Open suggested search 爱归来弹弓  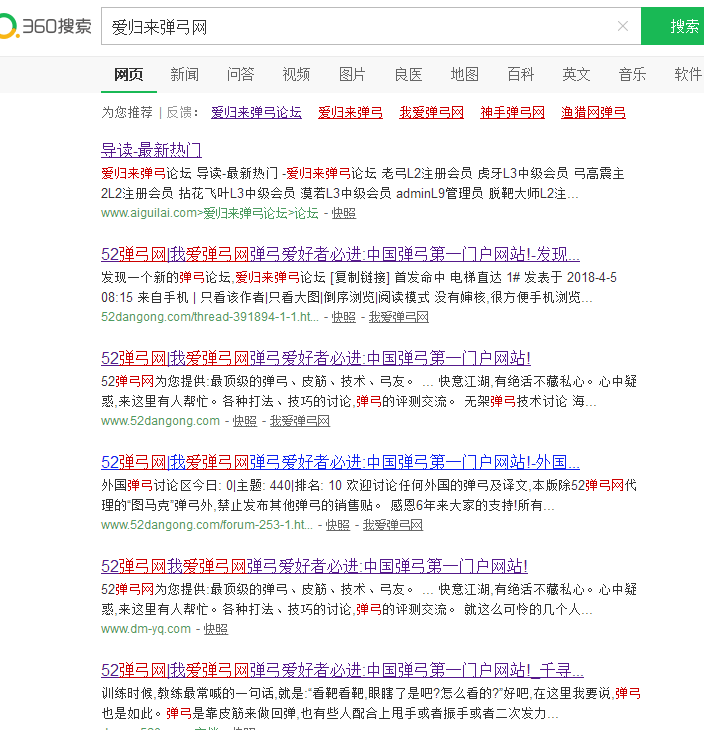(x=350, y=112)
